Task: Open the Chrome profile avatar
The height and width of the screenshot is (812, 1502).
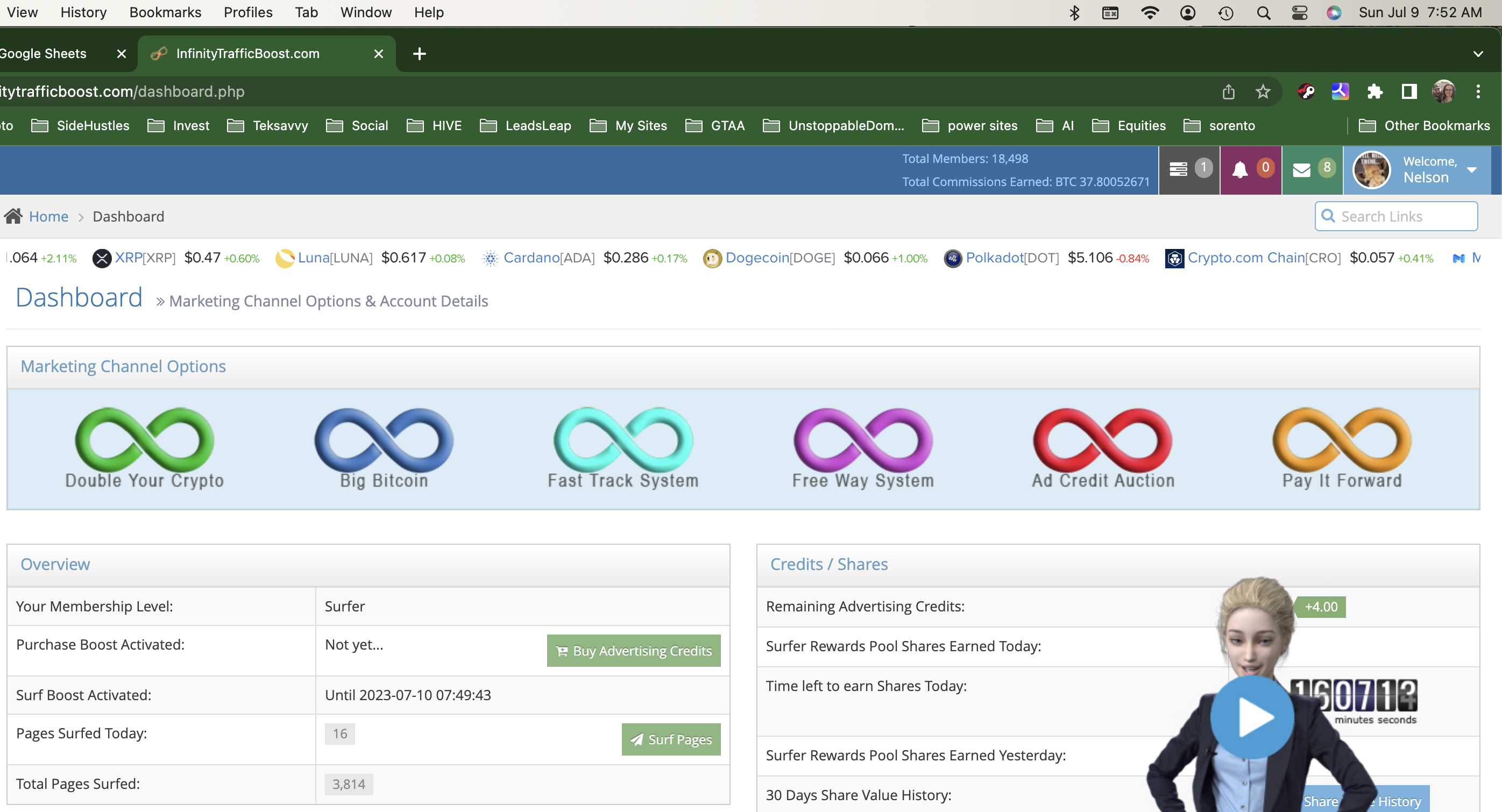Action: click(x=1443, y=91)
